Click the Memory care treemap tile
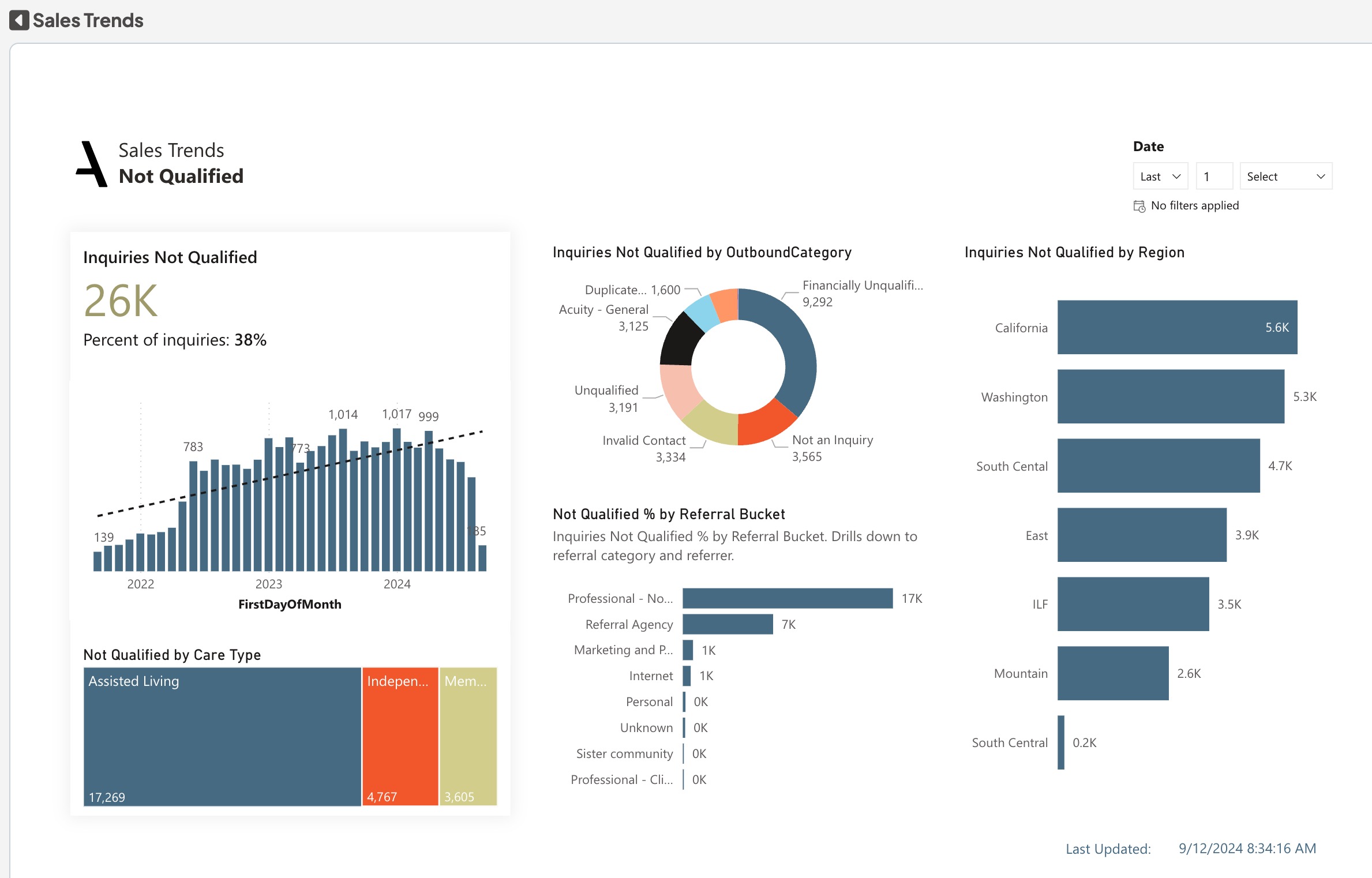 click(468, 737)
